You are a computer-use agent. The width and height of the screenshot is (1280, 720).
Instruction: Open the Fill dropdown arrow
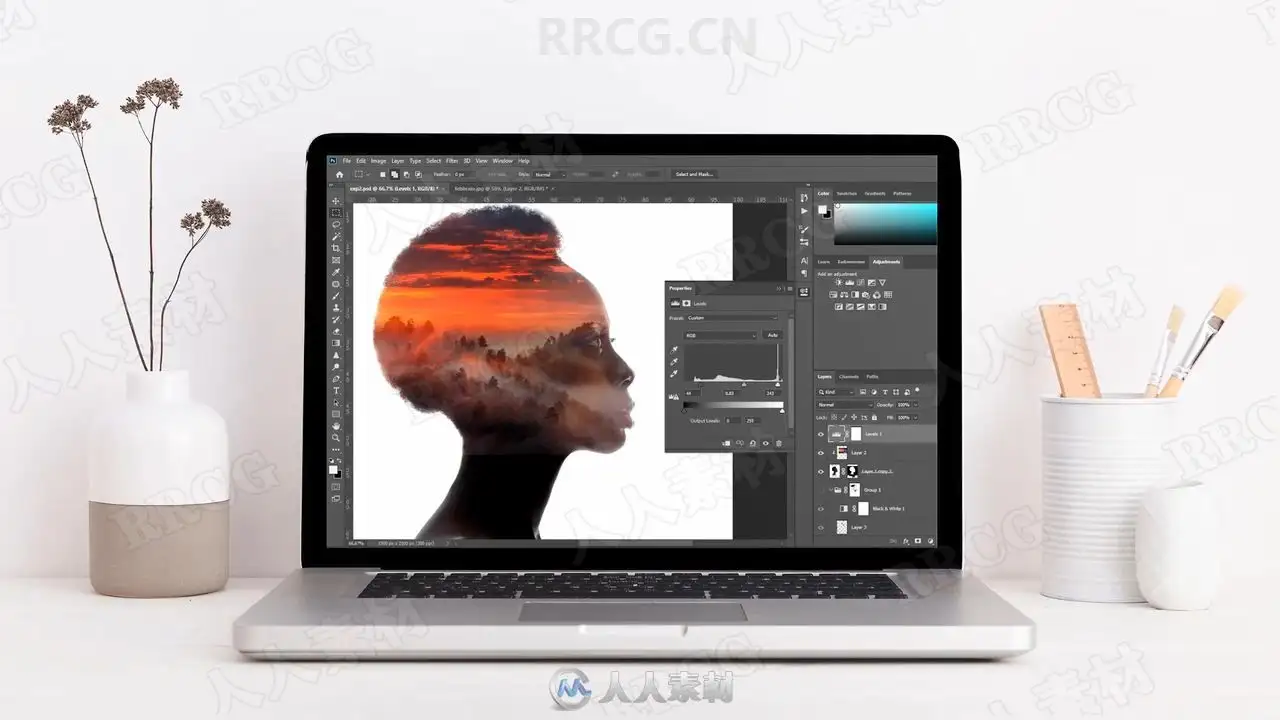click(x=916, y=418)
